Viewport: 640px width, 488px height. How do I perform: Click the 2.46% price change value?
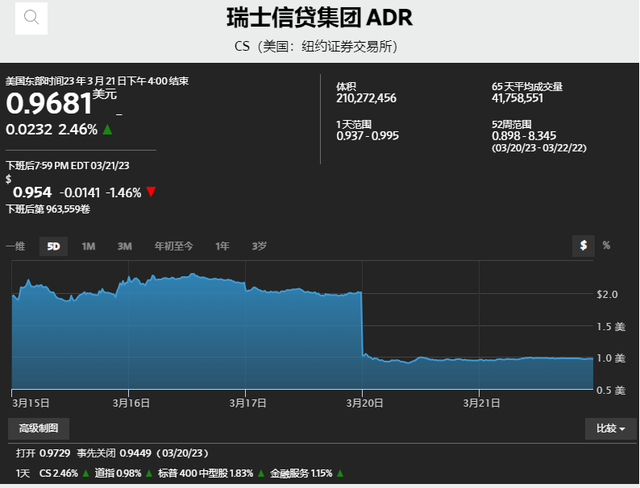[x=78, y=130]
